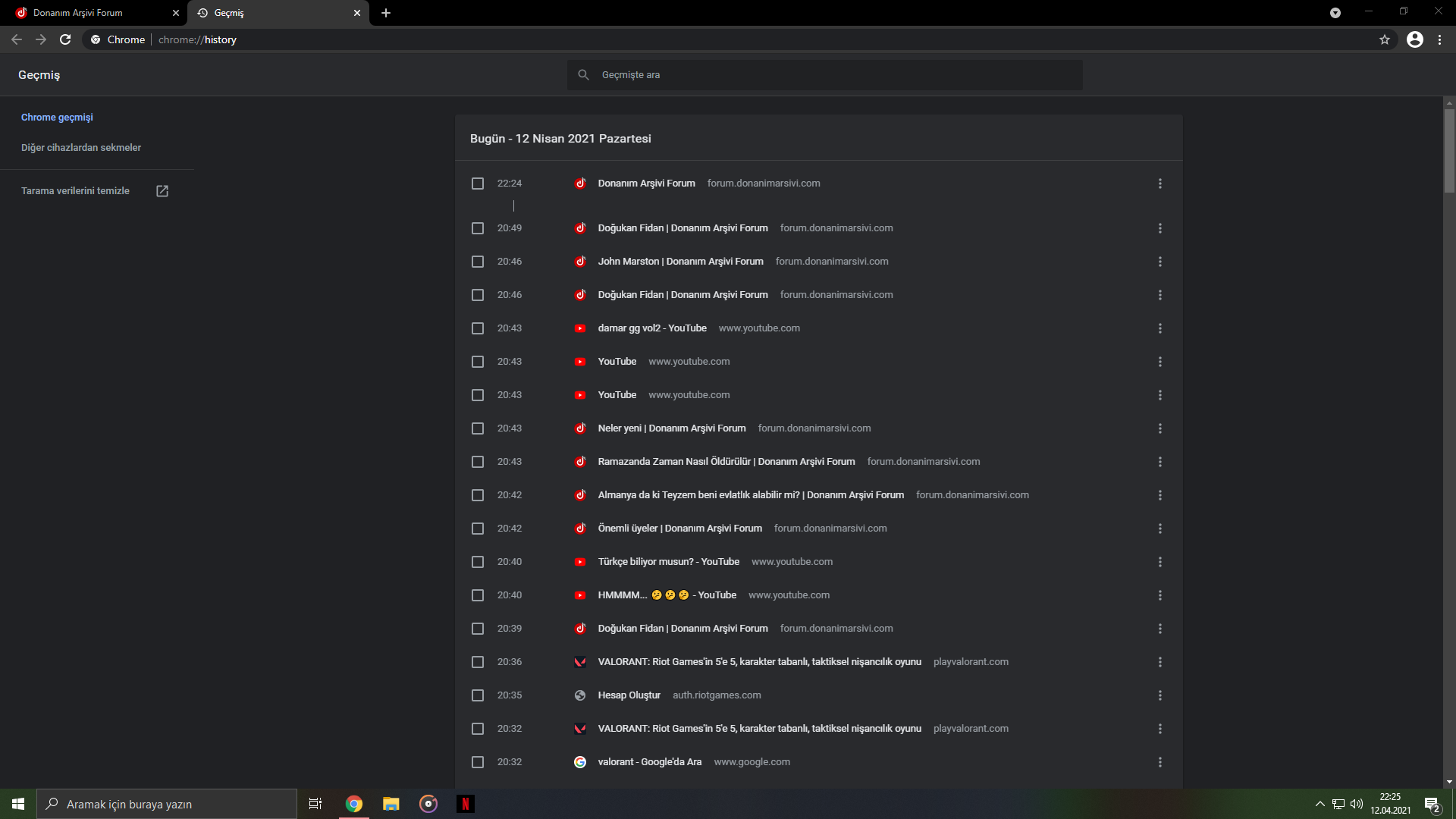Click the VALORANT favicon at 20:36 entry
This screenshot has height=819, width=1456.
coord(580,661)
